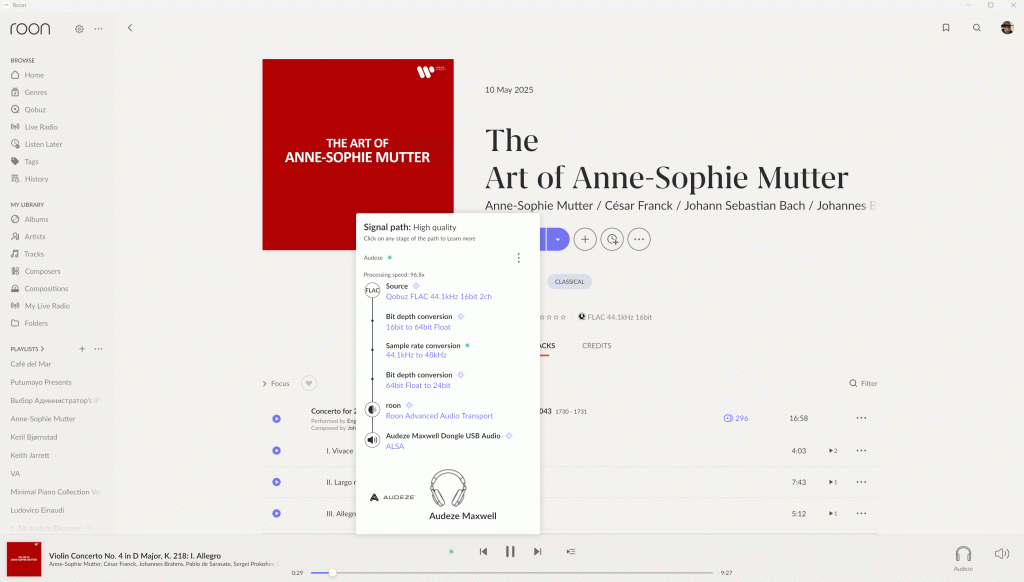1024x582 pixels.
Task: Open Ketil Bjørnstad playlist
Action: click(x=34, y=437)
